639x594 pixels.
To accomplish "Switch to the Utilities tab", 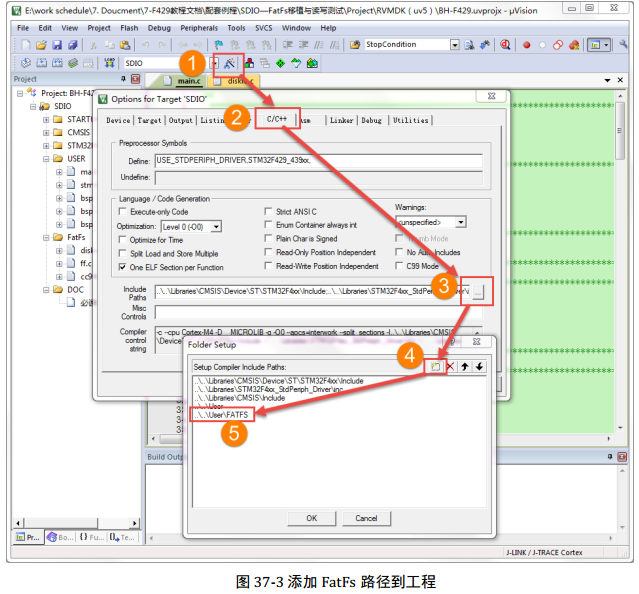I will [411, 120].
